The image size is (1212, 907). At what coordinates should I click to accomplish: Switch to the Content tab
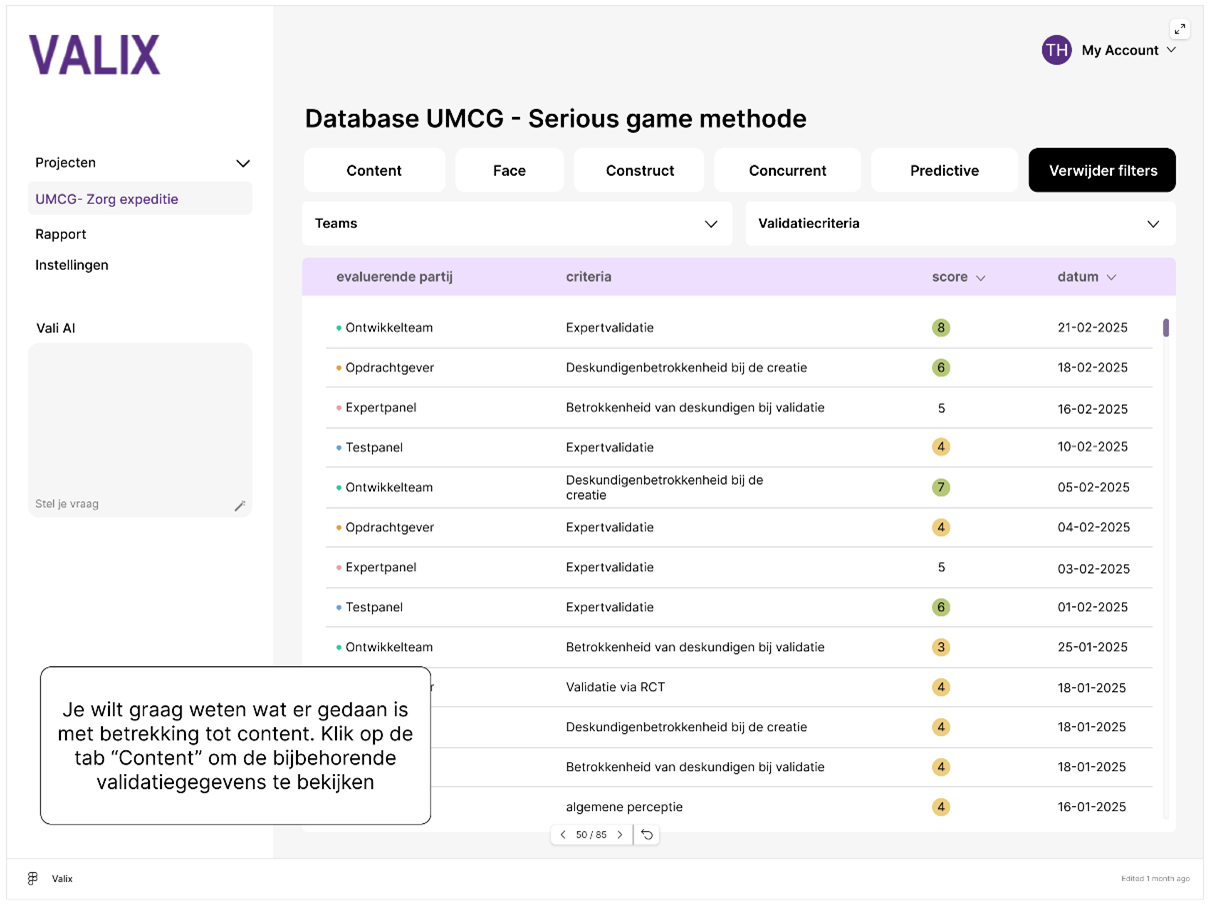pos(374,170)
